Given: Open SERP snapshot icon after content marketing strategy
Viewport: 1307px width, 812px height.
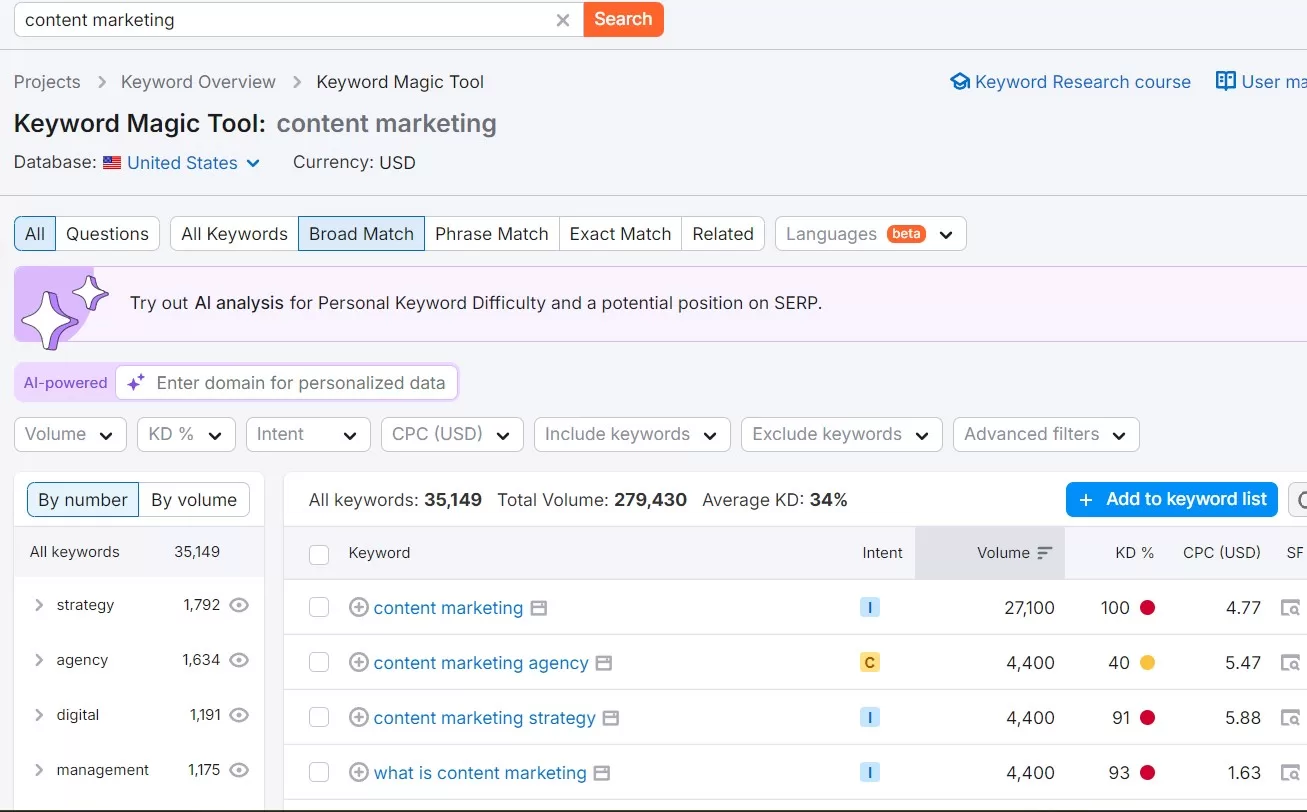Looking at the screenshot, I should 611,718.
